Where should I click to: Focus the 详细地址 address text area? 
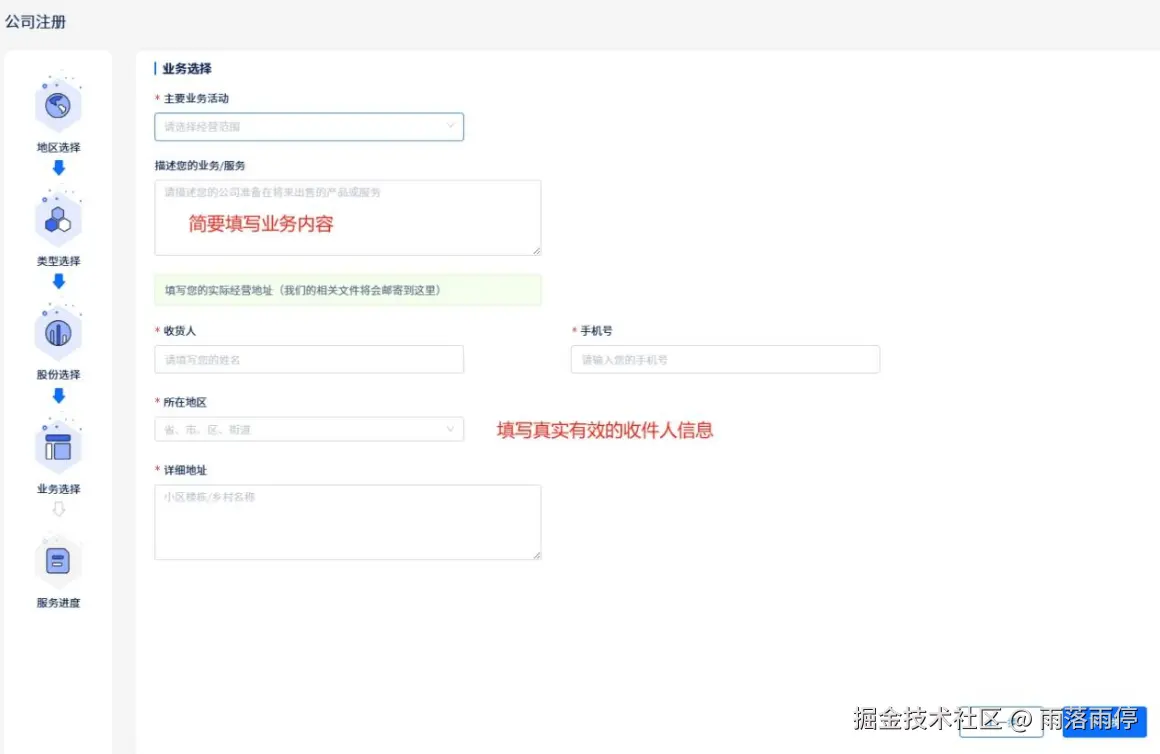click(348, 522)
